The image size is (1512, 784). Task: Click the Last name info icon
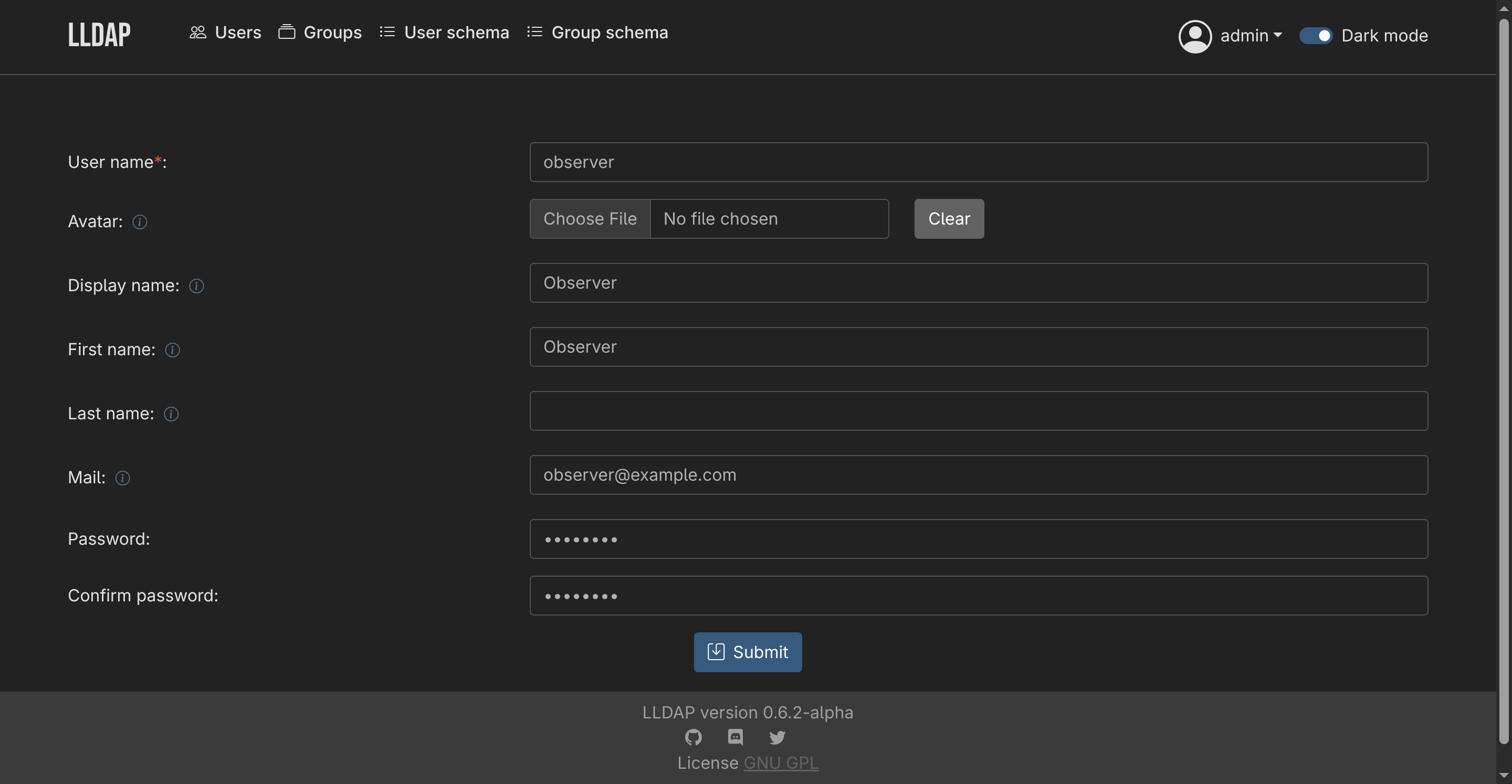(171, 414)
